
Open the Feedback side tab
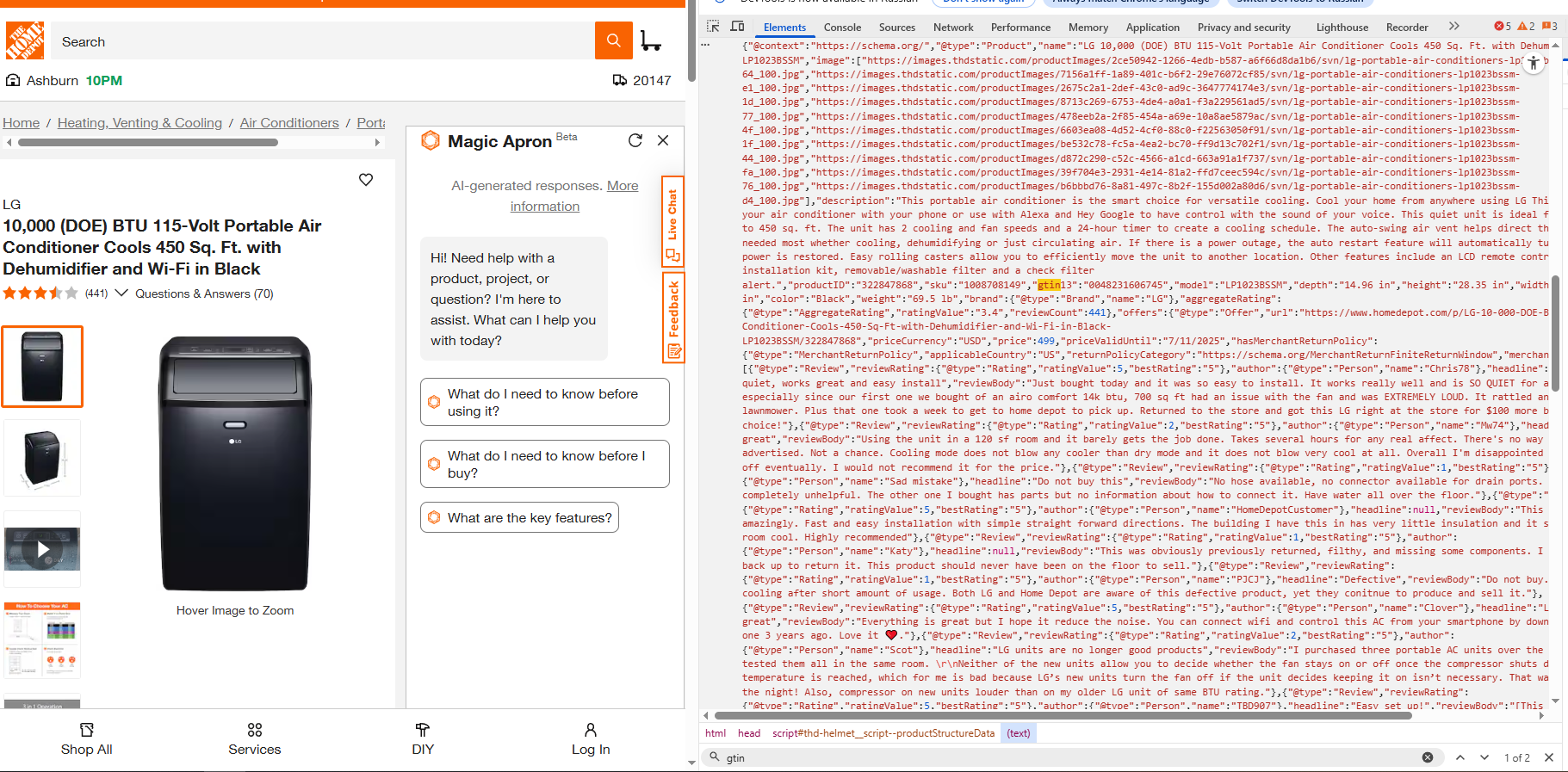pos(672,317)
